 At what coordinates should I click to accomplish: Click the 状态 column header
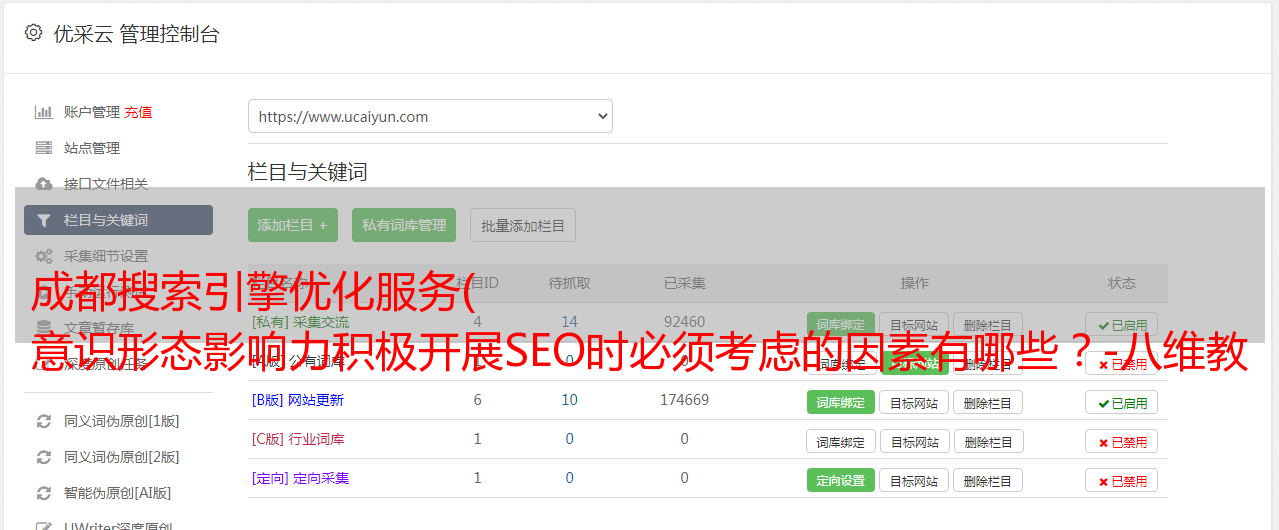pyautogui.click(x=1122, y=283)
